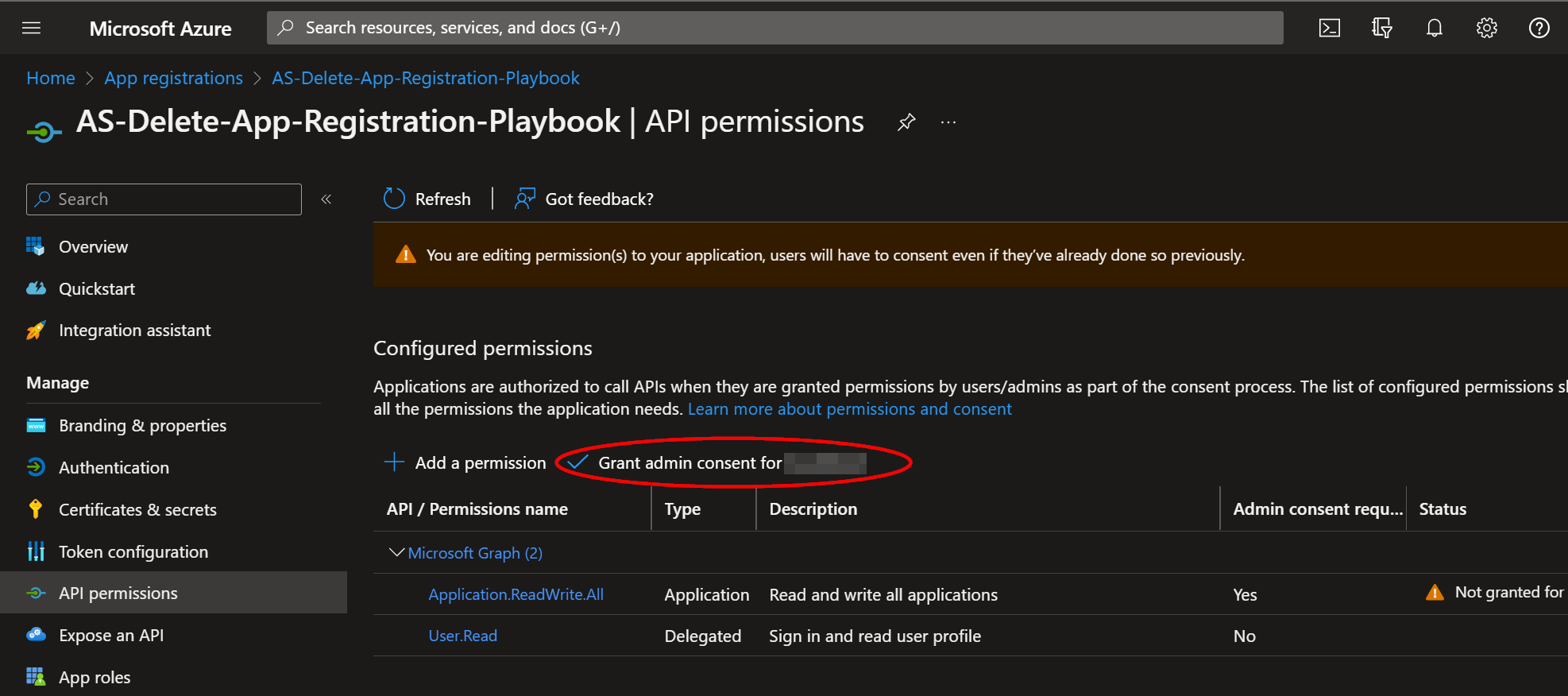
Task: Click the Token configuration bars icon
Action: pos(36,551)
